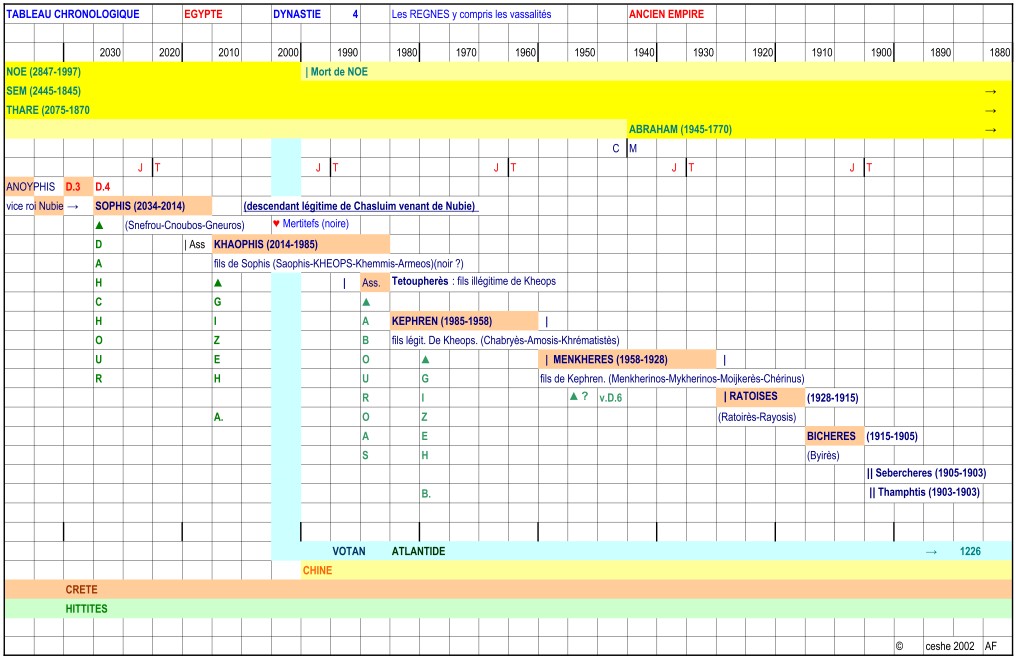Screen dimensions: 1016x662
Task: Select the green triangle next to the question mark
Action: coord(574,397)
